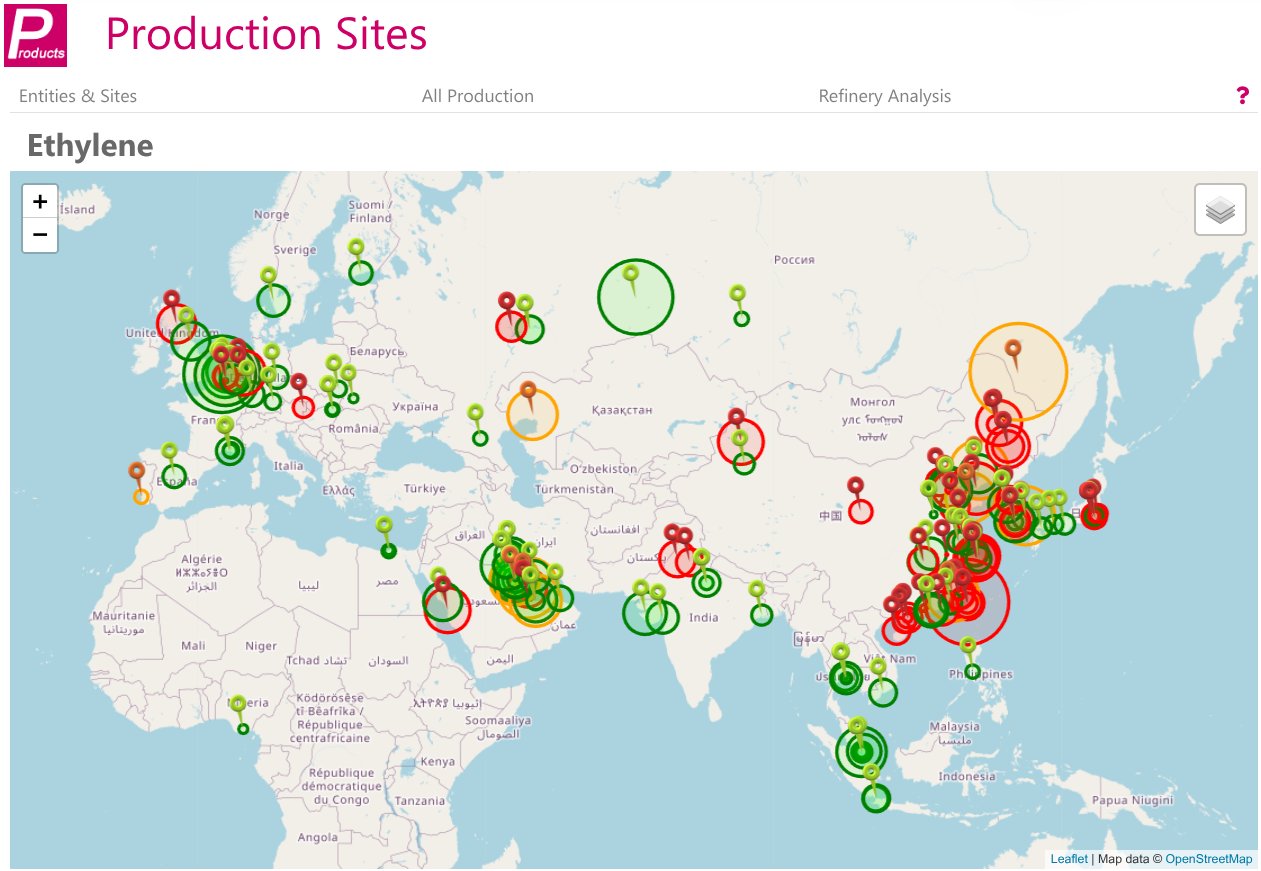Select the red pin in central China
This screenshot has width=1261, height=871.
[x=855, y=487]
